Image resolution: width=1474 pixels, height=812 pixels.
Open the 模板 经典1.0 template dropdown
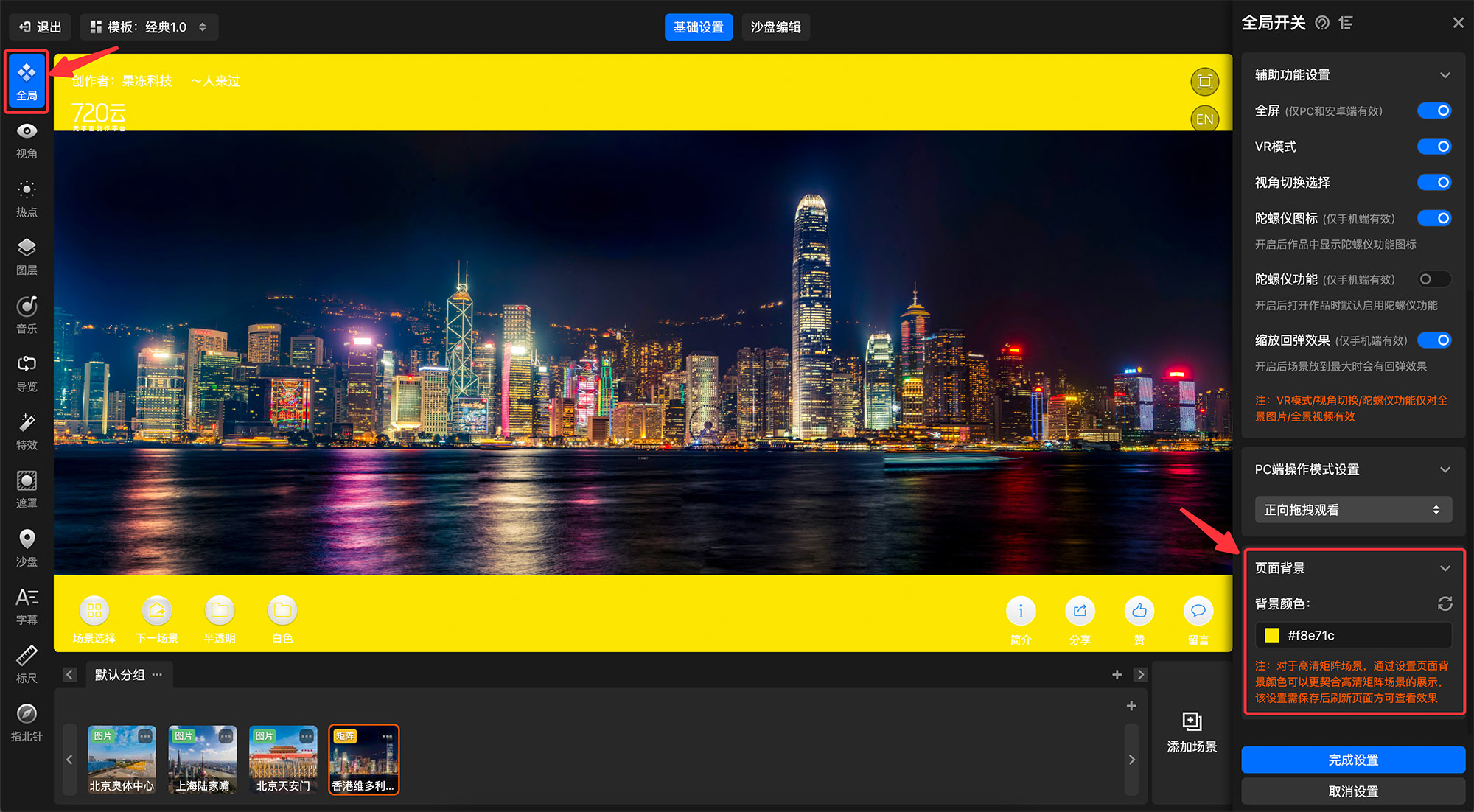[x=149, y=27]
